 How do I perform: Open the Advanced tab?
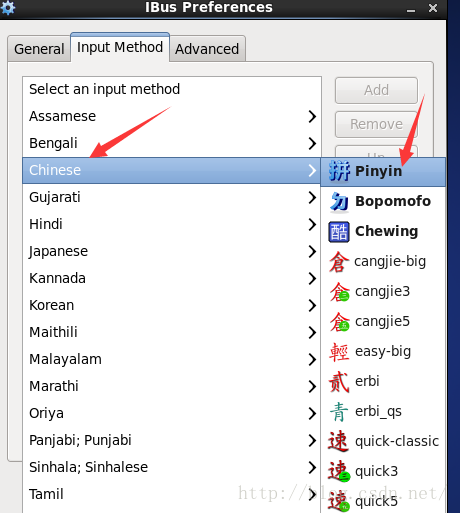[x=207, y=49]
